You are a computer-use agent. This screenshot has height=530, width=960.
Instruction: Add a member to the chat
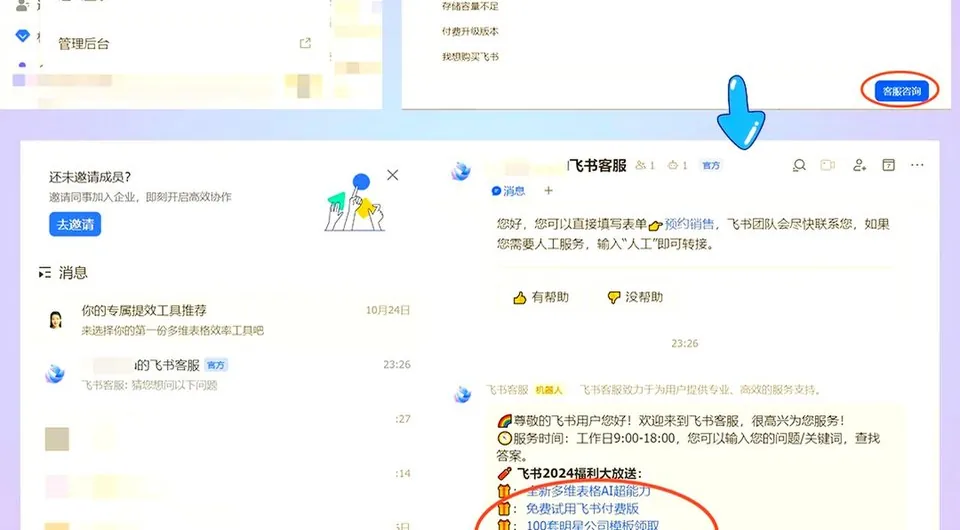(x=859, y=165)
